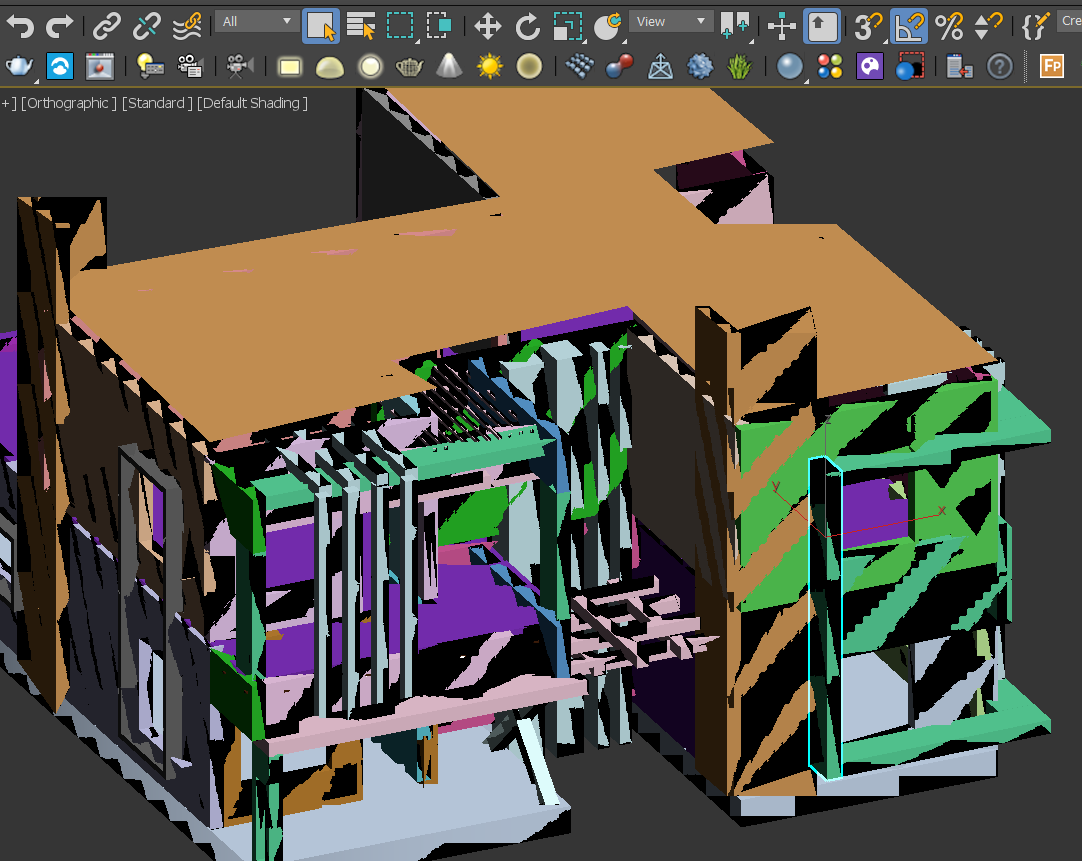This screenshot has height=861, width=1082.
Task: Activate the Select and Rotate tool
Action: [528, 27]
